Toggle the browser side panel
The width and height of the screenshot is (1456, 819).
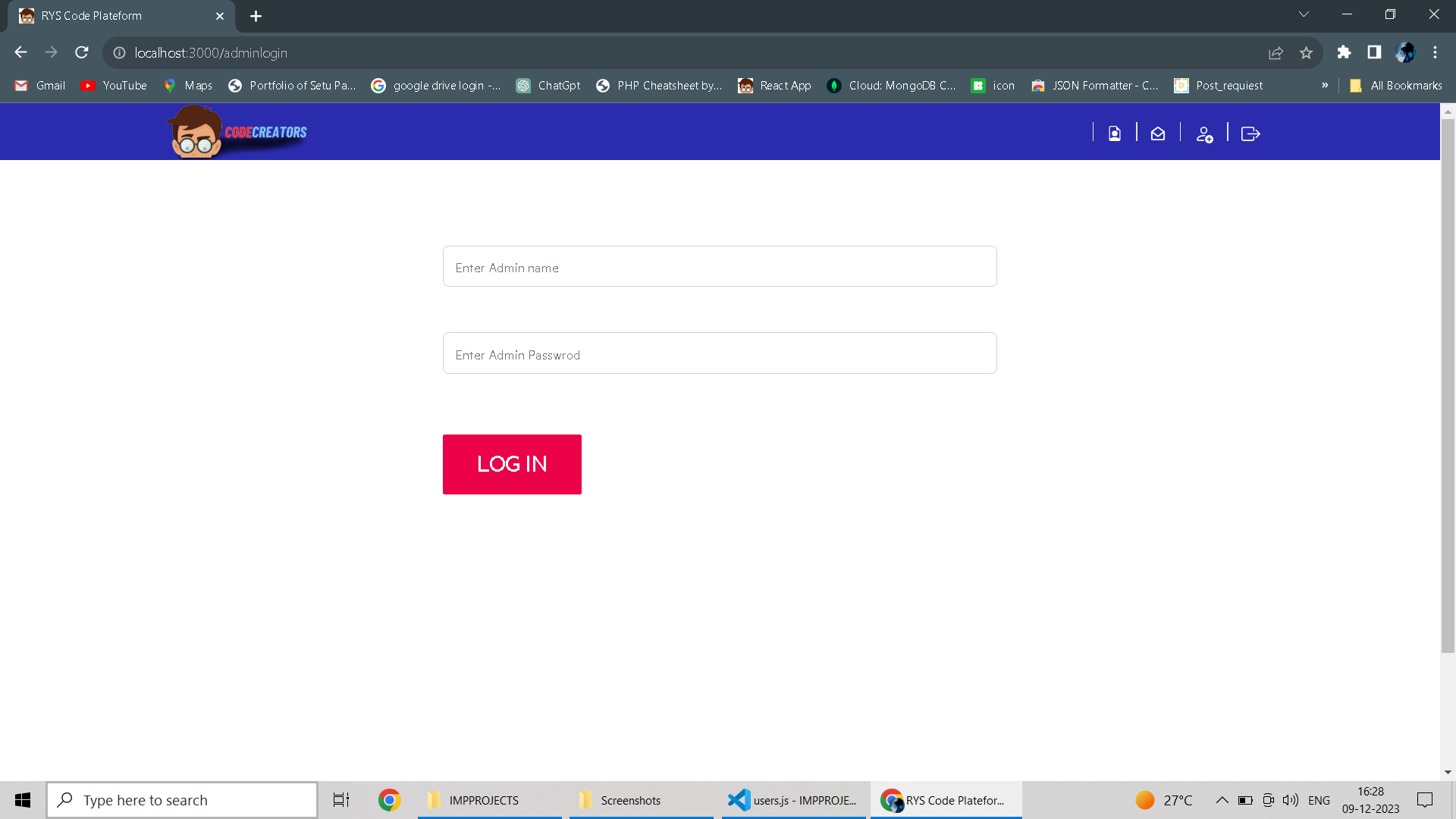[1374, 52]
